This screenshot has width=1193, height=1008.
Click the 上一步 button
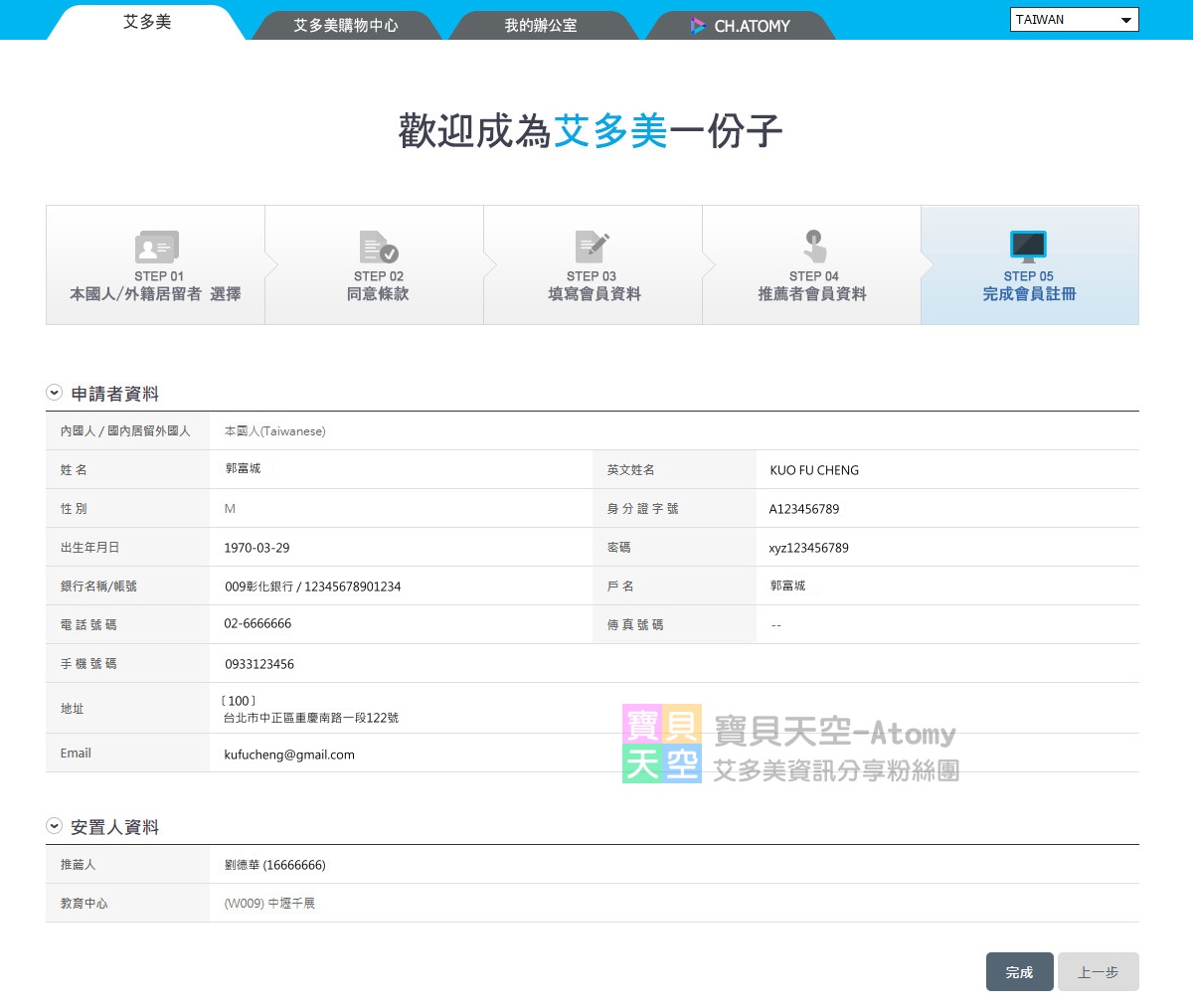(1099, 972)
